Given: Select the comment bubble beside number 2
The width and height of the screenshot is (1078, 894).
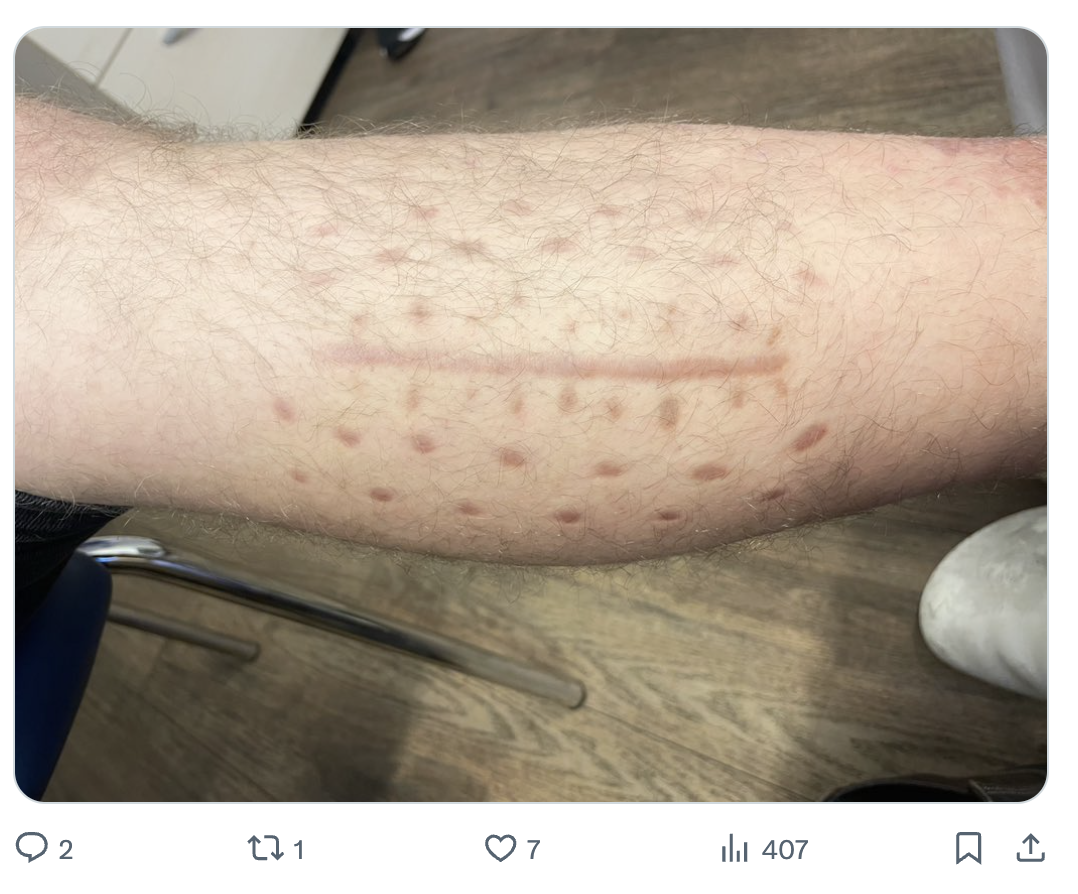Looking at the screenshot, I should click(x=32, y=847).
